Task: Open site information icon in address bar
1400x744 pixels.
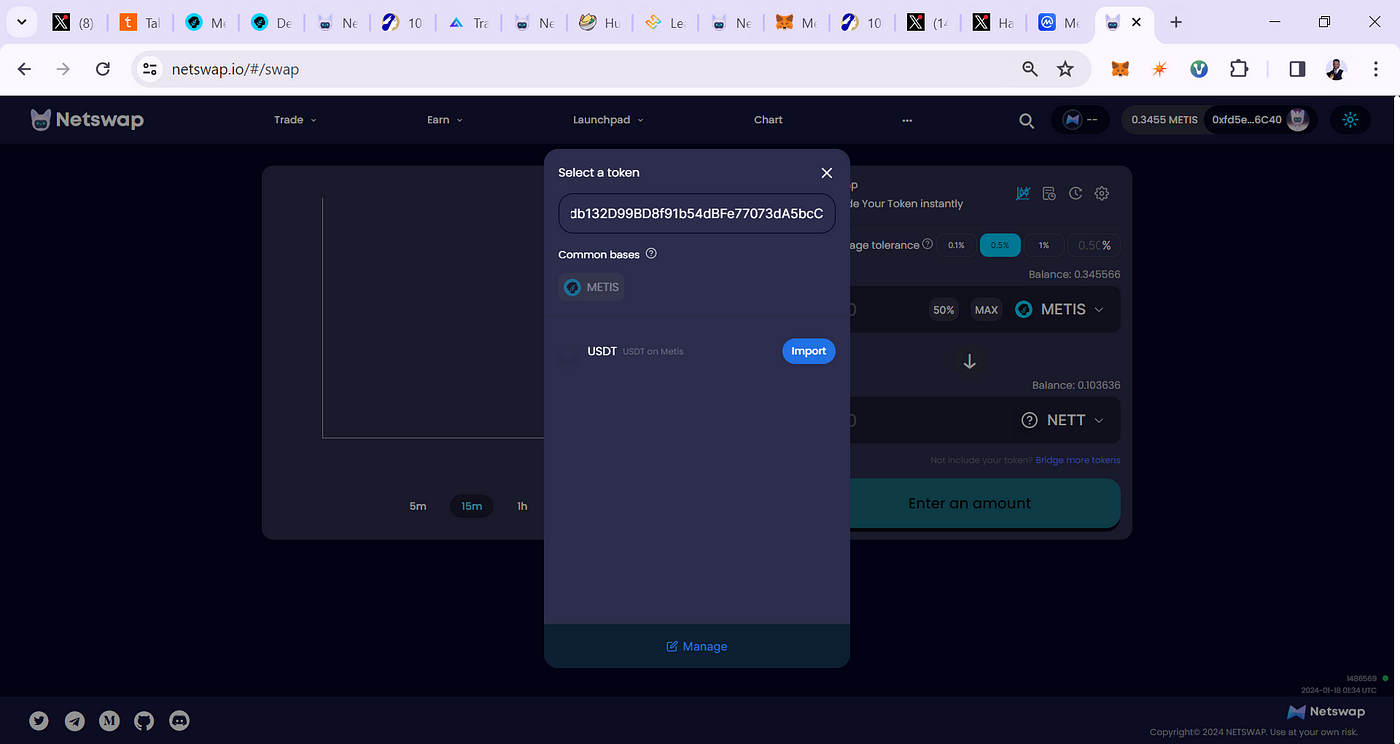Action: point(150,69)
